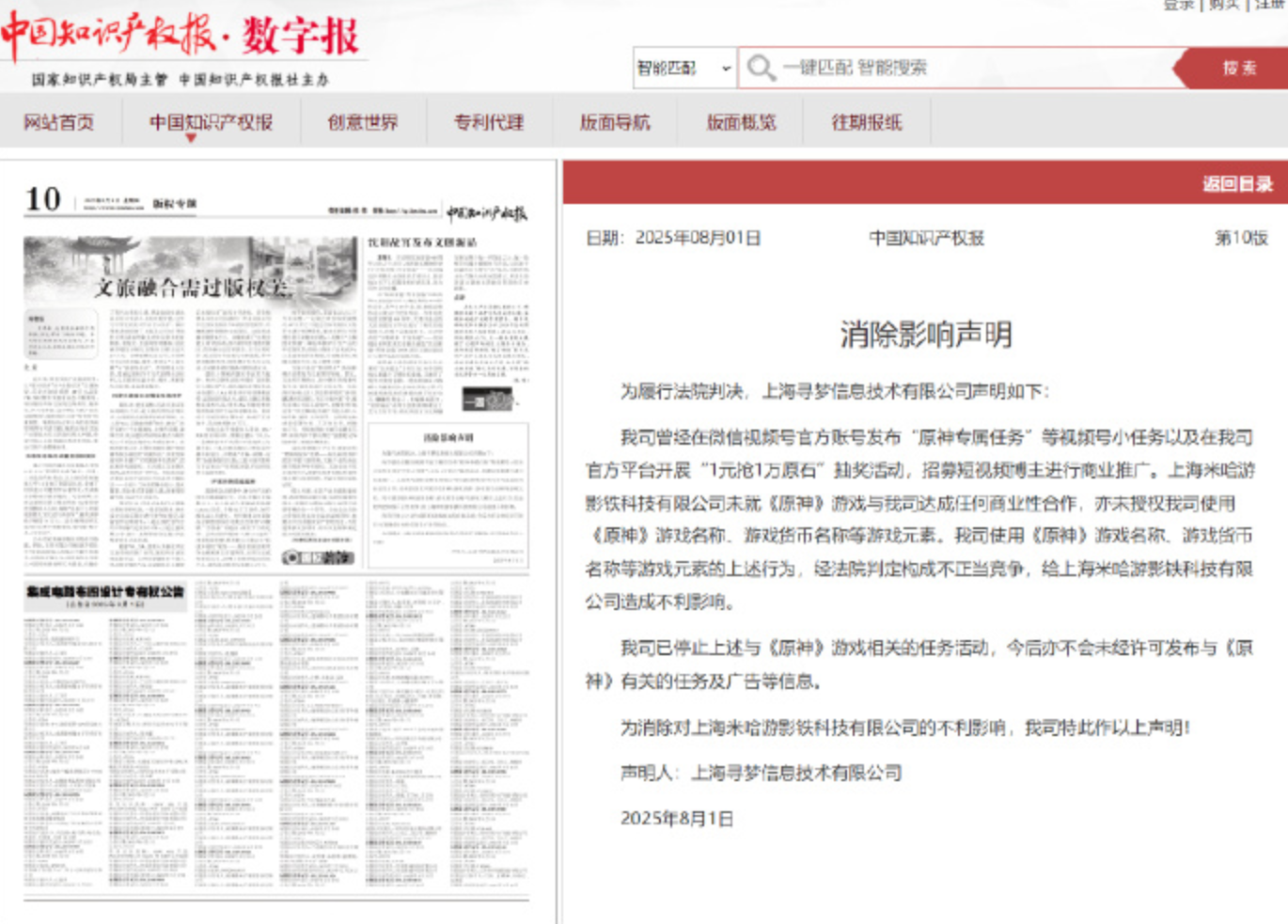
Task: Click the 第10版 page label
Action: click(1241, 238)
